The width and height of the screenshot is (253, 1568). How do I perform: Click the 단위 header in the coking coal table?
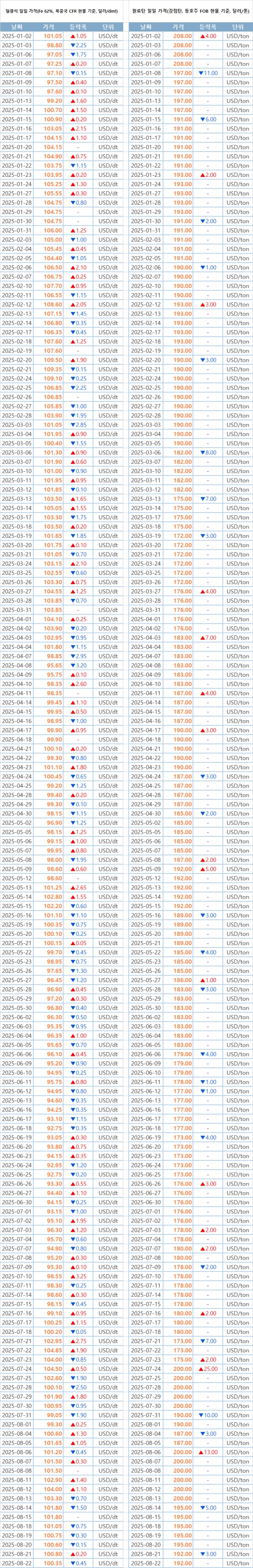(238, 27)
